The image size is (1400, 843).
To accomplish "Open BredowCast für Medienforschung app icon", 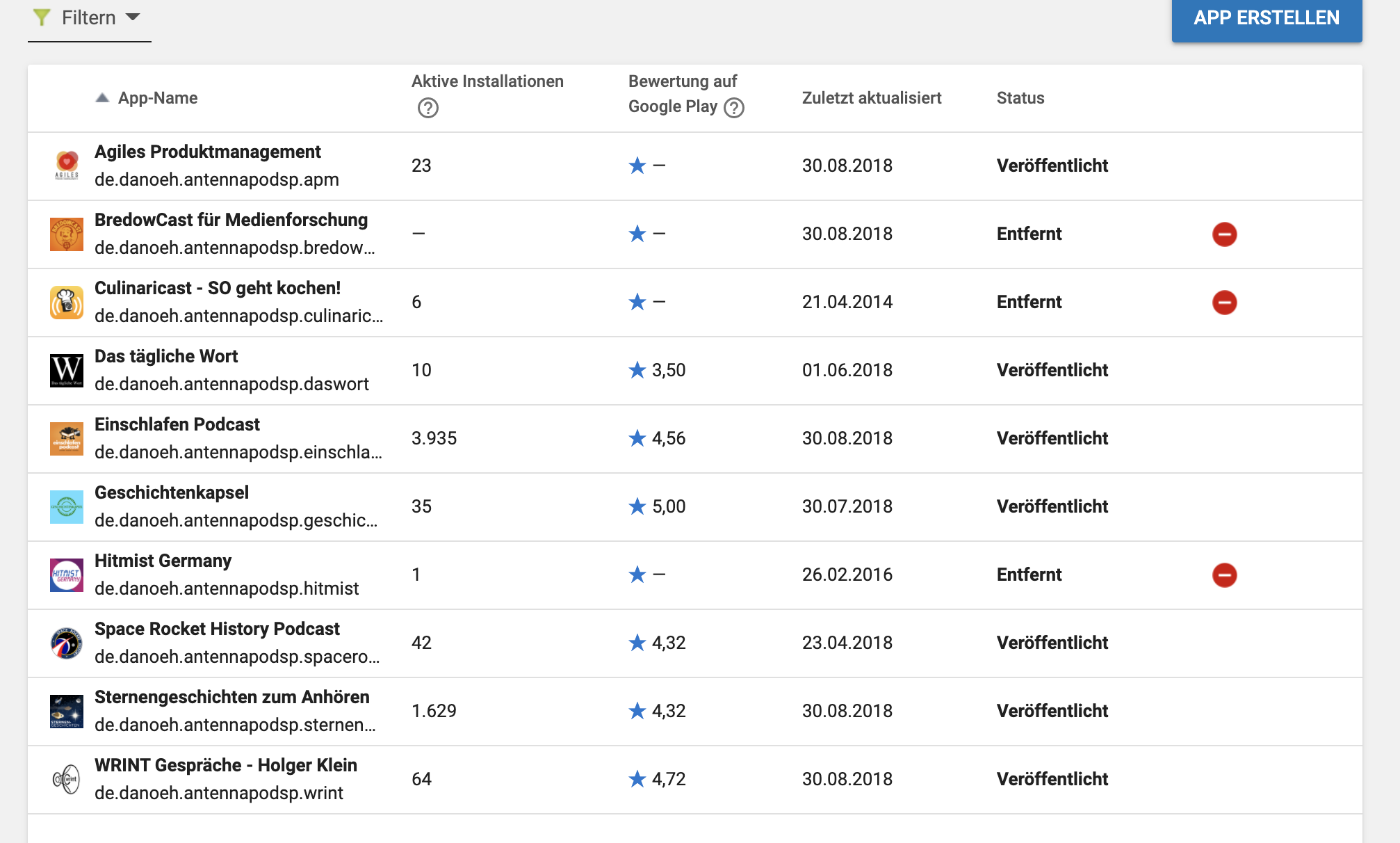I will [67, 234].
